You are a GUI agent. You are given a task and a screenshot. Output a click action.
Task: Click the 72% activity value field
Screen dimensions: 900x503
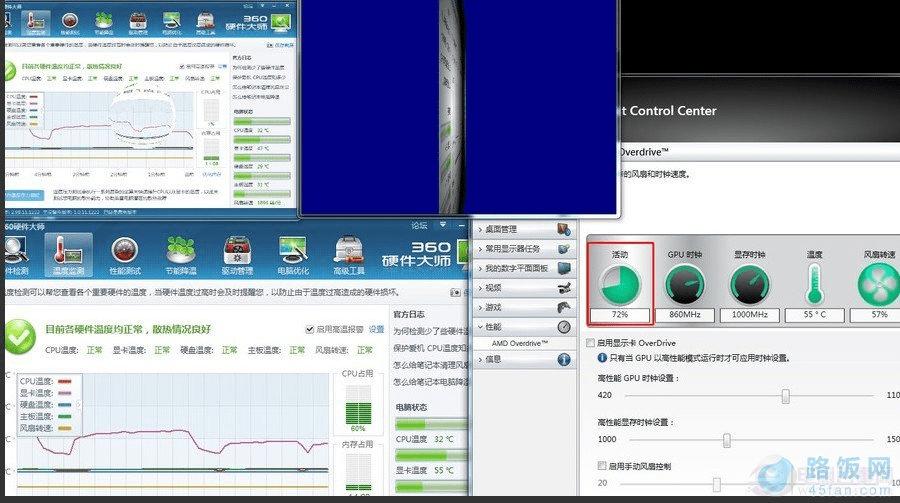pos(620,315)
